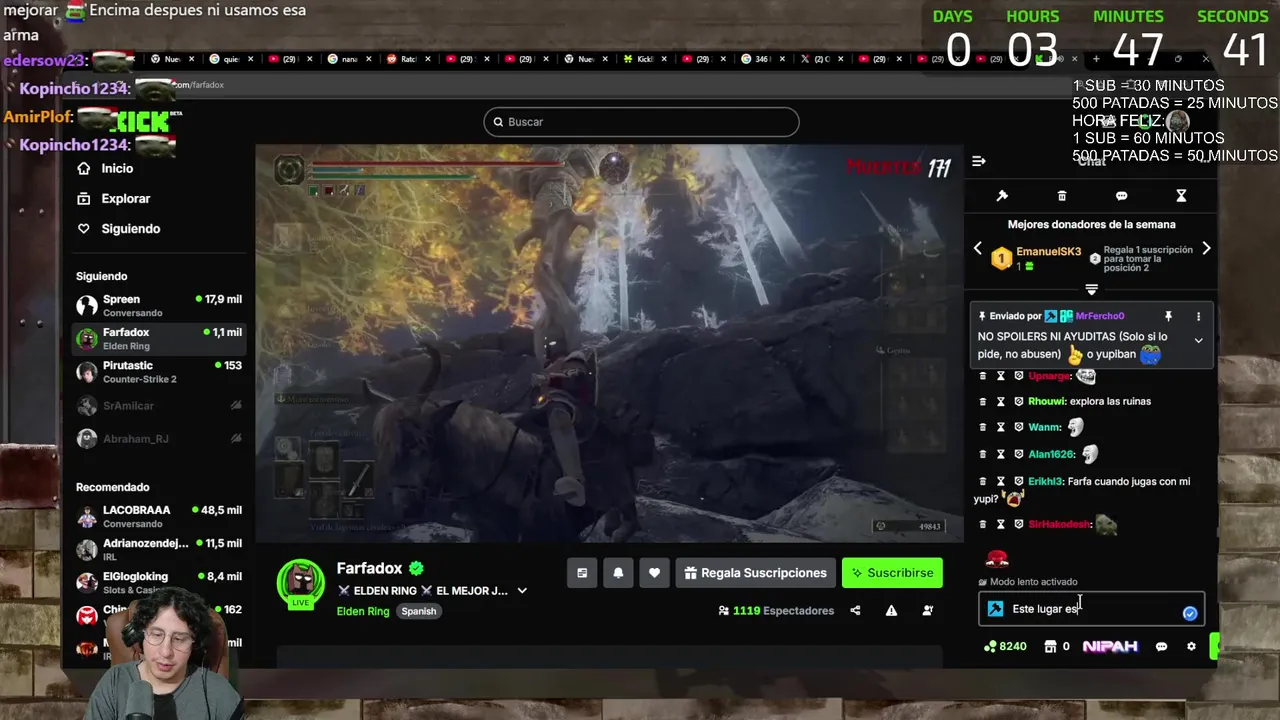1280x720 pixels.
Task: Click speech bubble icon in chat toolbar
Action: click(1121, 196)
